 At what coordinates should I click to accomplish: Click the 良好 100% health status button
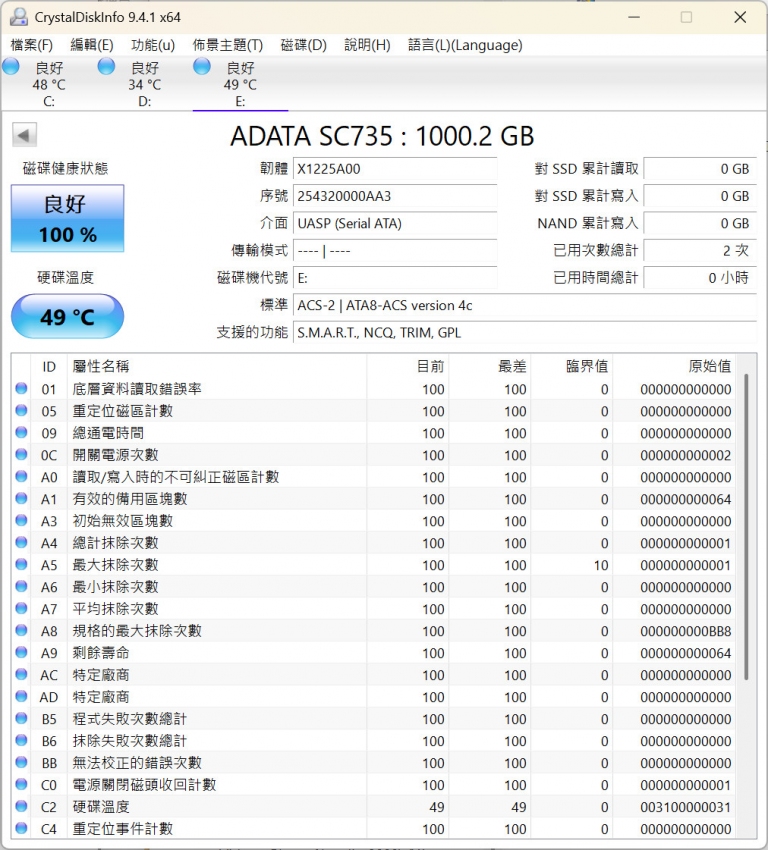(x=68, y=218)
